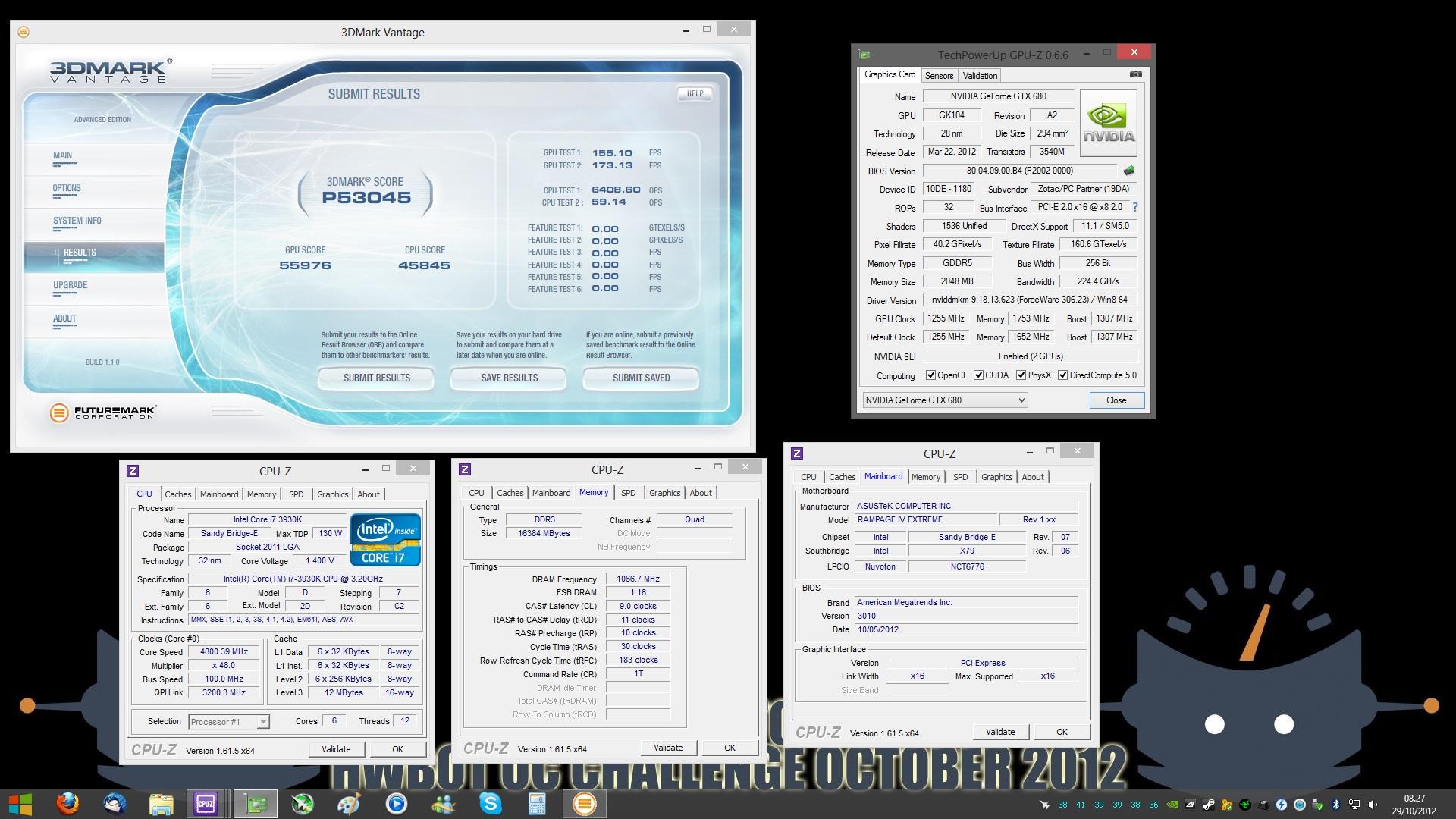
Task: Open the SPD tab in the CPU-Z Memory window
Action: (x=629, y=493)
